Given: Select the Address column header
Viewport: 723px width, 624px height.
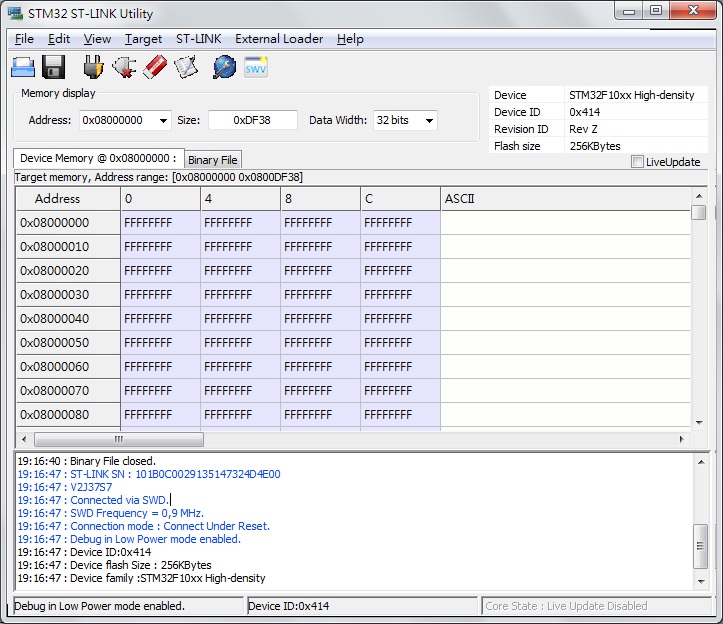Looking at the screenshot, I should (68, 199).
